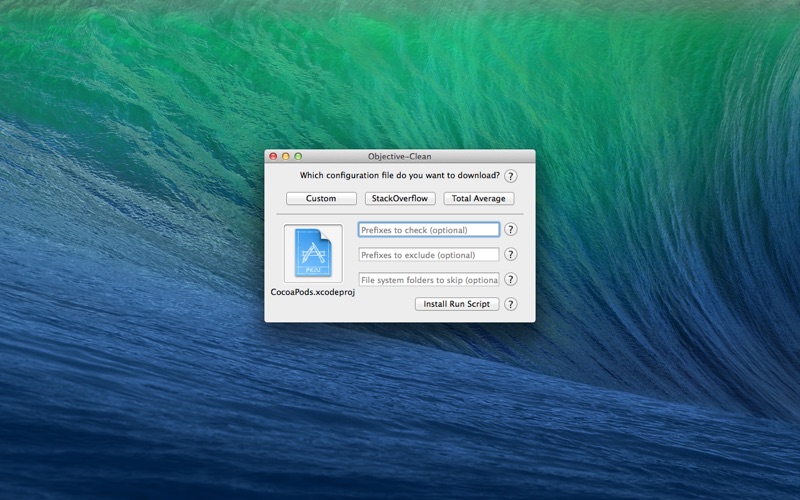
Task: Click the CocoaPods.xcodeproj file name
Action: tap(313, 292)
